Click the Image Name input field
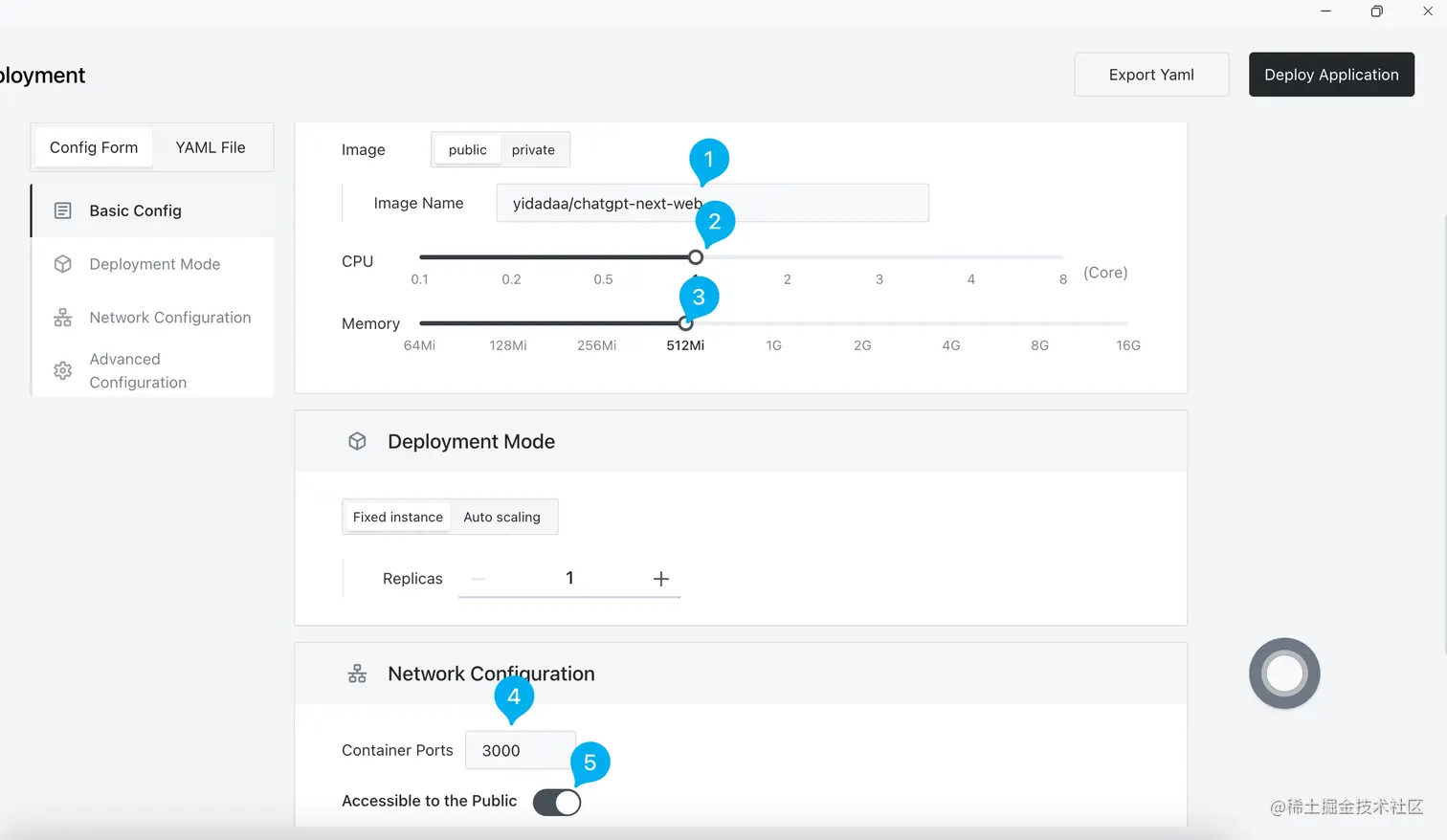Screen dimensions: 1447x840 coord(712,203)
